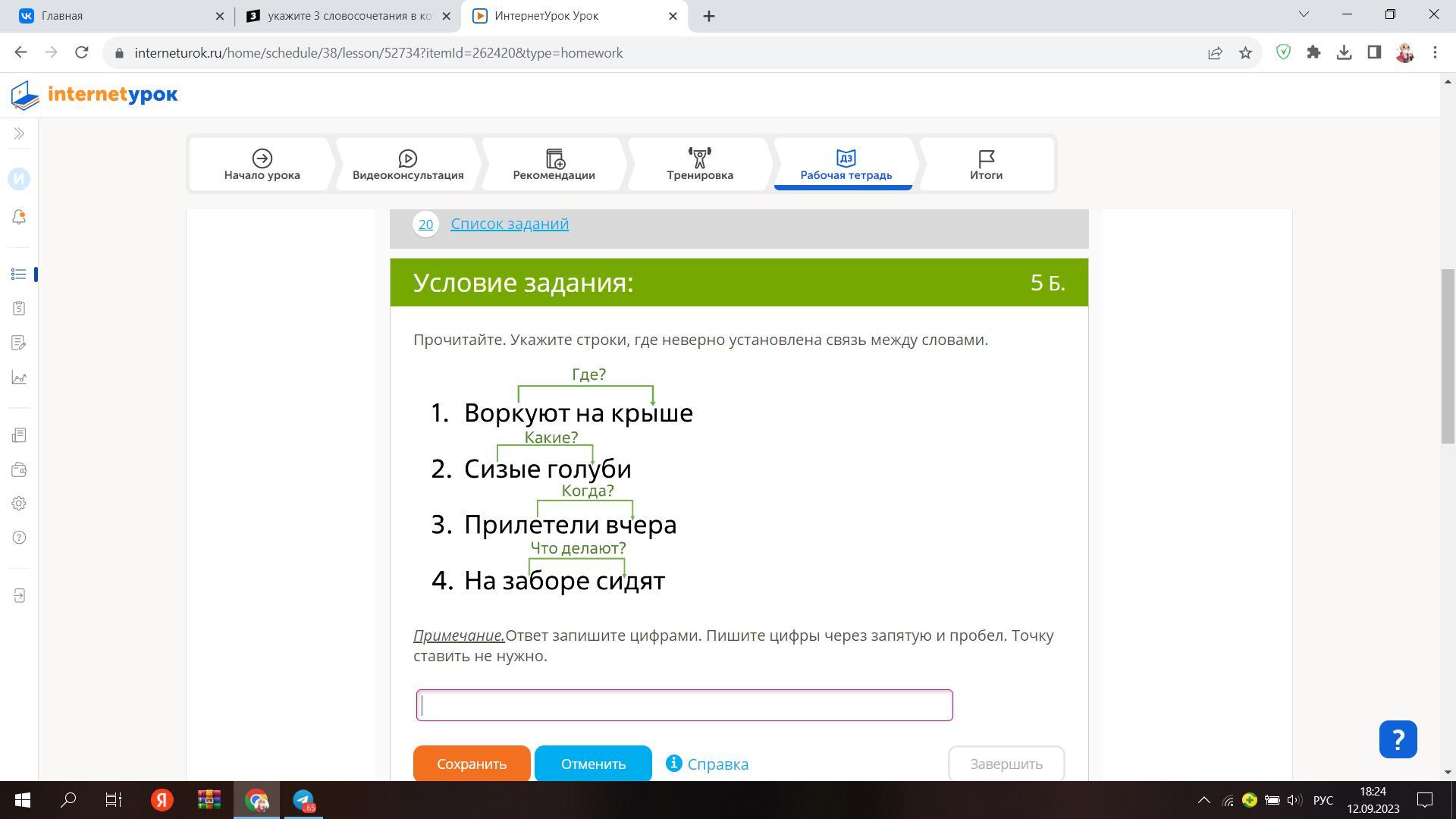The width and height of the screenshot is (1456, 819).
Task: Click the Отменить button
Action: [x=592, y=764]
